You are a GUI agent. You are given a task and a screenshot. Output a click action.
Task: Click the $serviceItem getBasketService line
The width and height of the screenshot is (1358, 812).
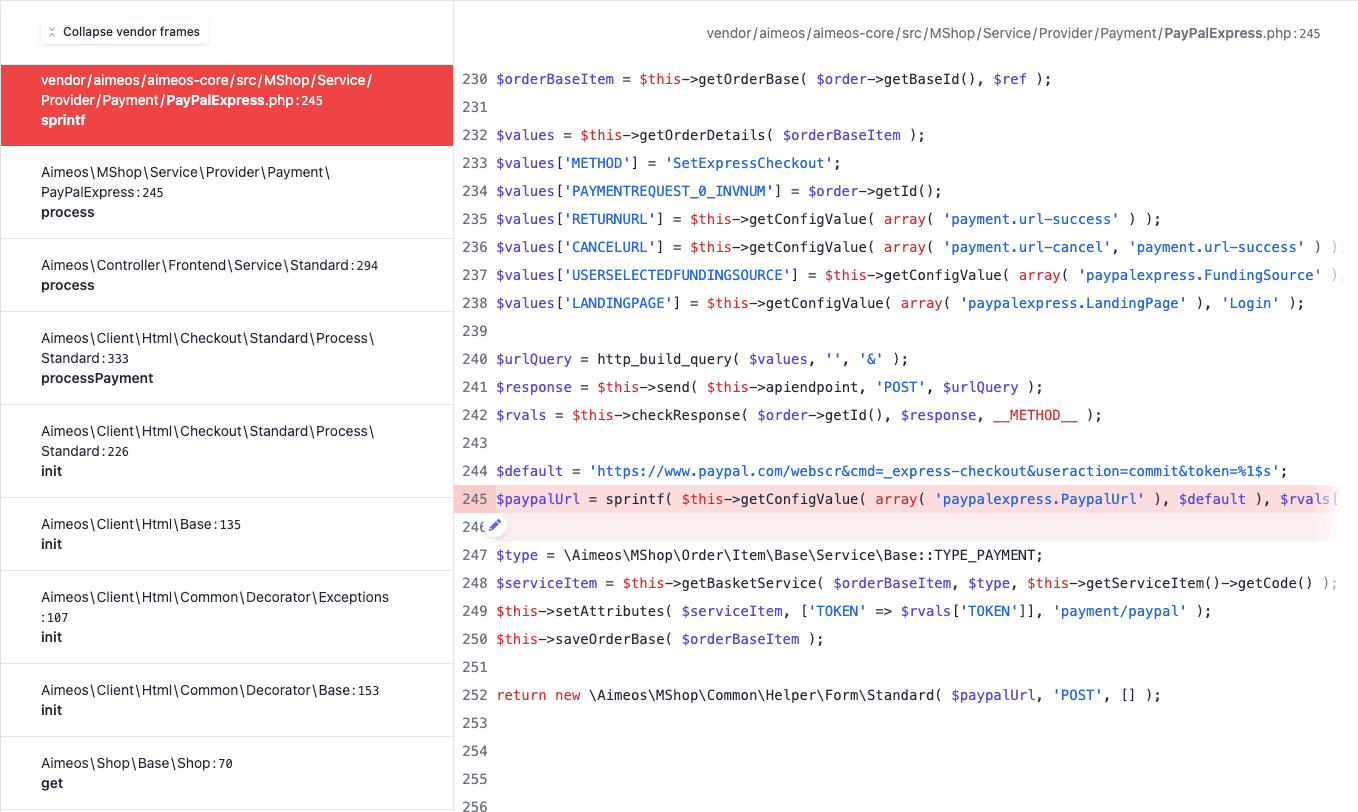pyautogui.click(x=916, y=583)
